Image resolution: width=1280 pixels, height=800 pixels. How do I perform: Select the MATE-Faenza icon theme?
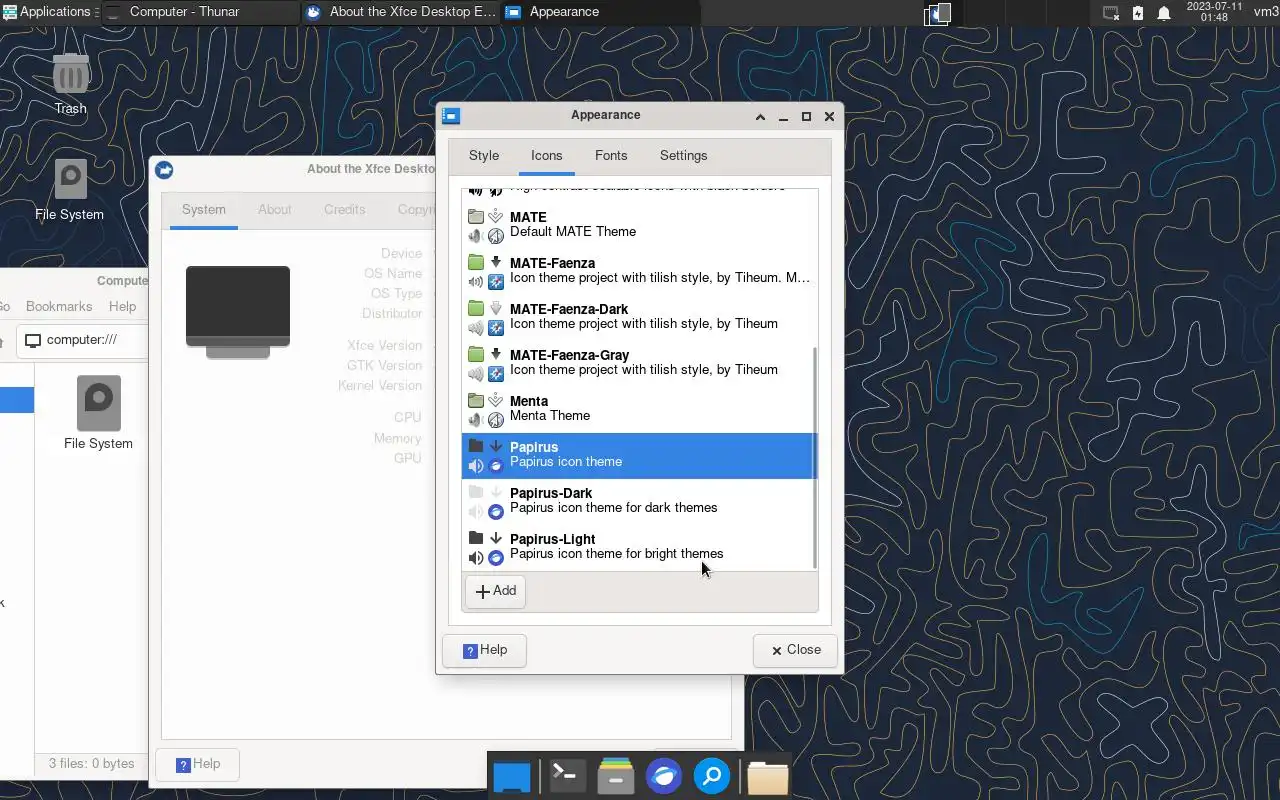click(x=639, y=271)
